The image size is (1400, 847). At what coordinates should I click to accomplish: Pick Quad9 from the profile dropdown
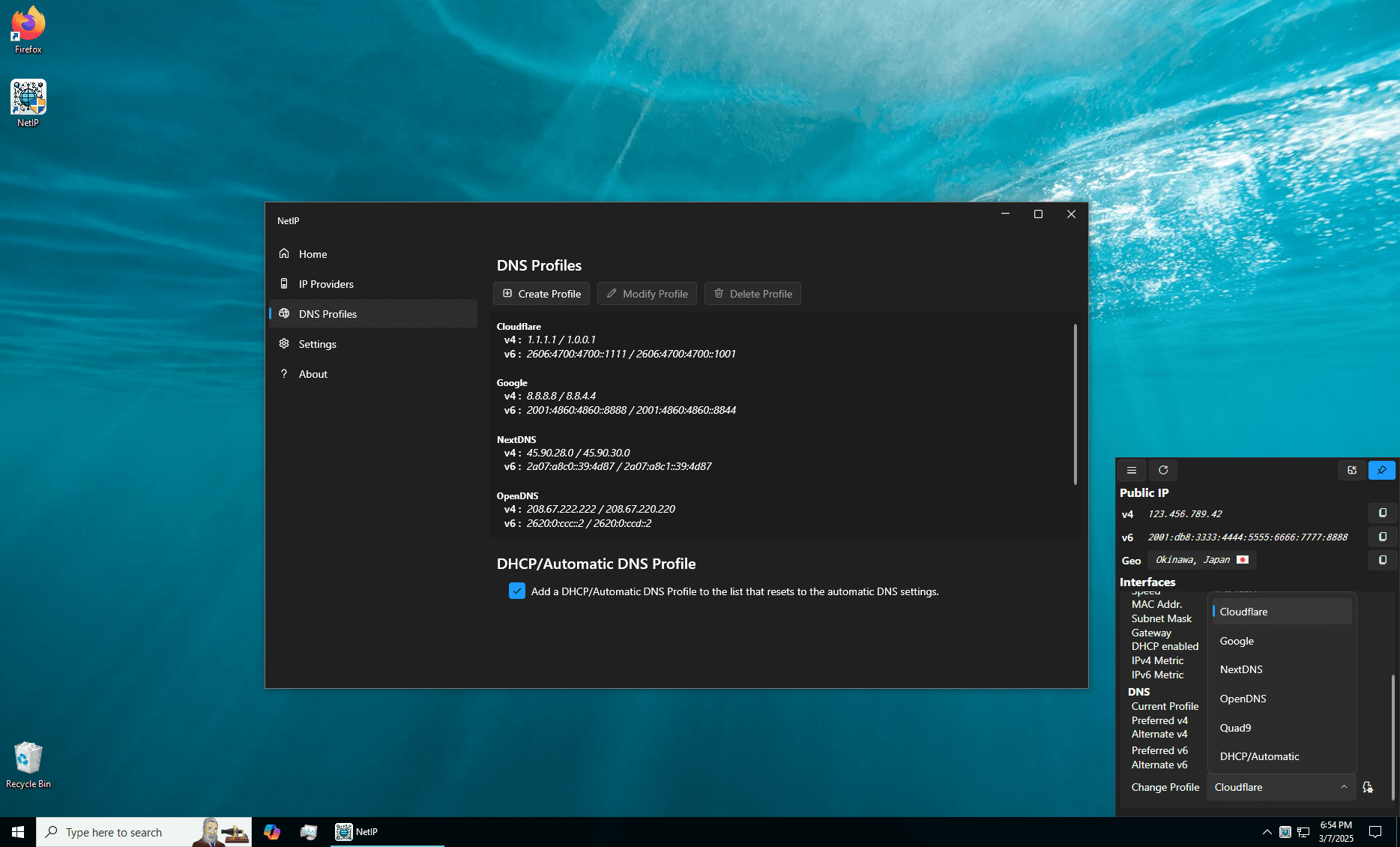1235,728
